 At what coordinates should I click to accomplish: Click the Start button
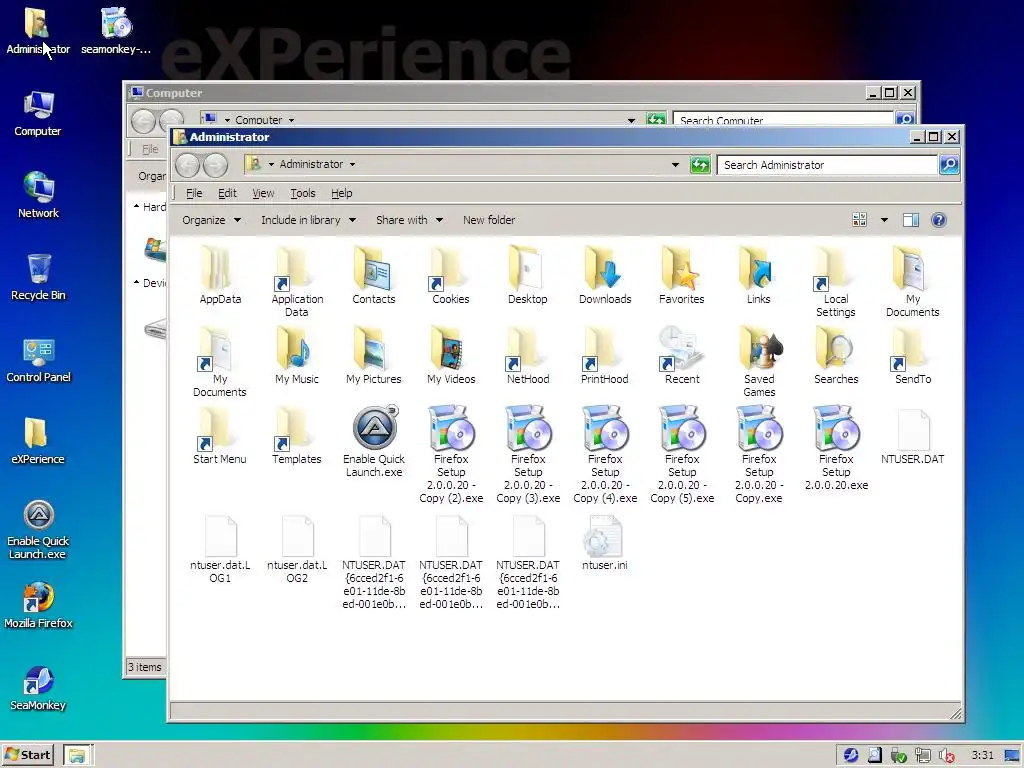point(28,755)
